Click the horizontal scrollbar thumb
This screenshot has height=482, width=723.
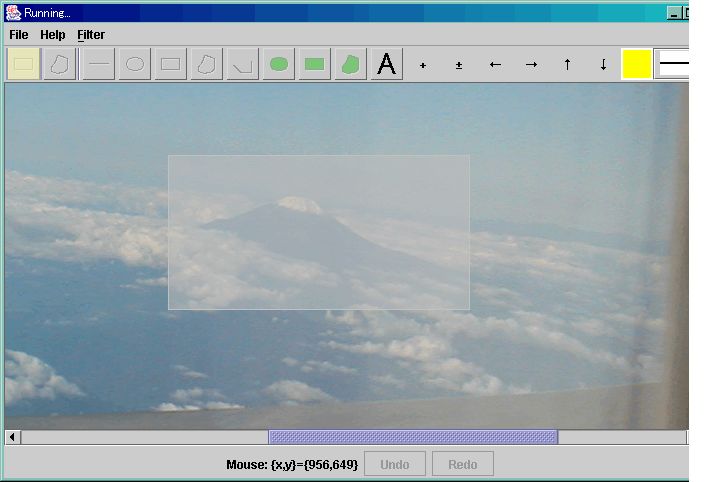pos(413,437)
